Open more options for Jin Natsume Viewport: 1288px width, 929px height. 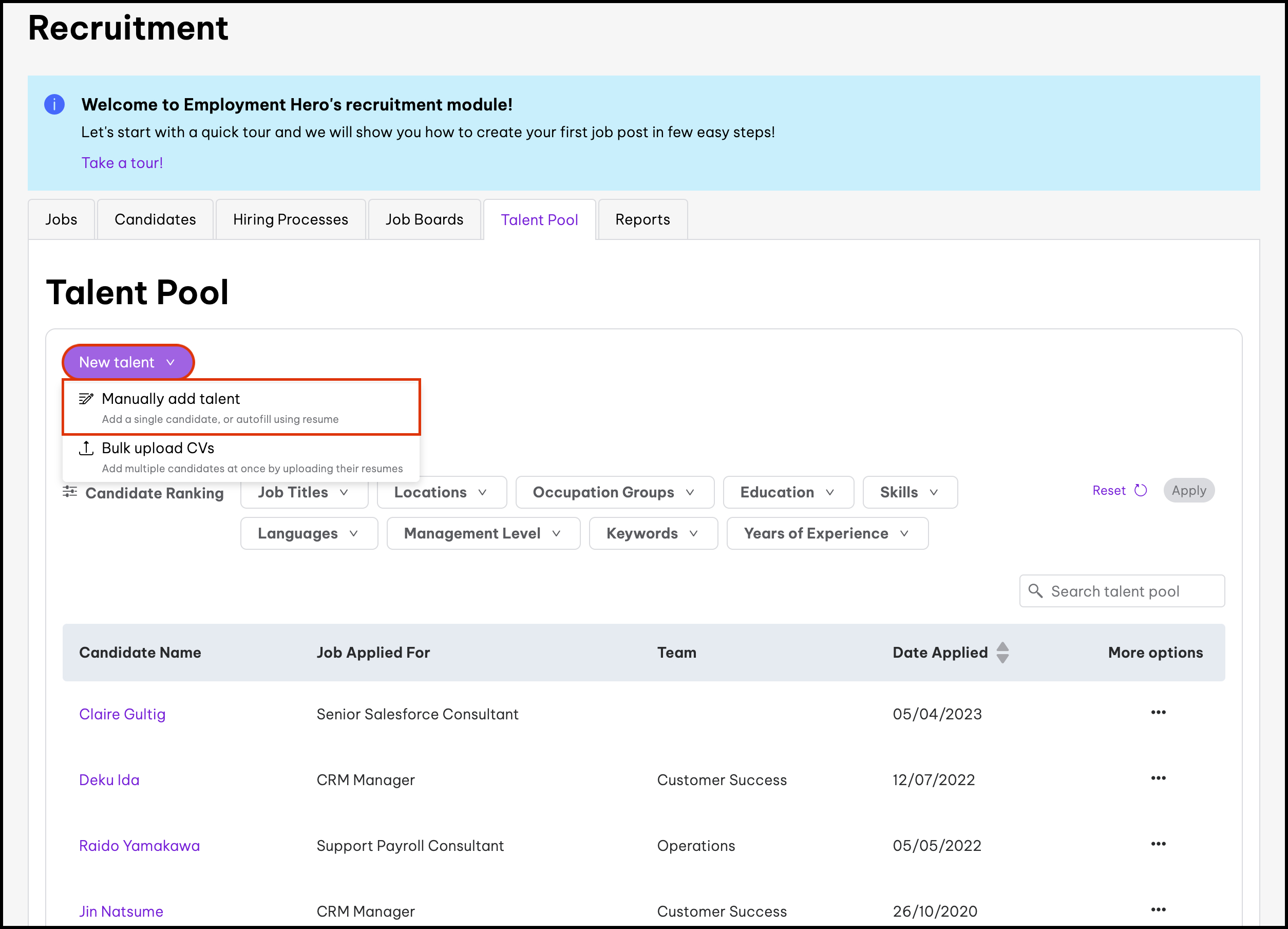[x=1158, y=909]
